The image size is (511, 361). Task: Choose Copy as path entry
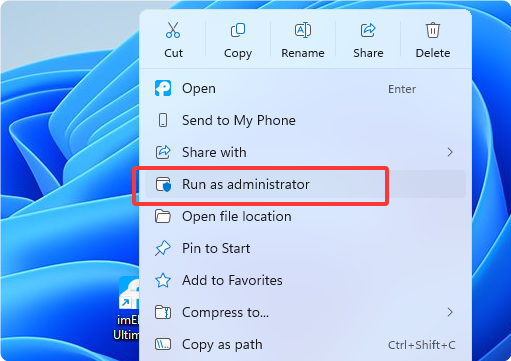point(305,344)
